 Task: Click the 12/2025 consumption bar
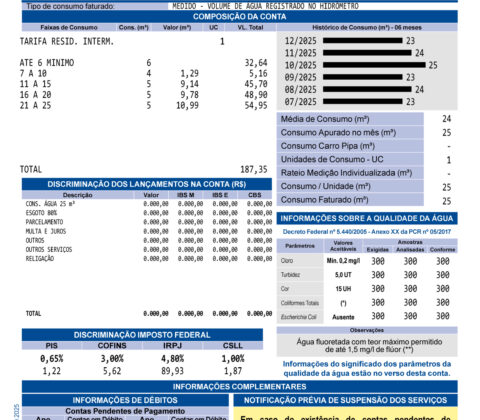pyautogui.click(x=363, y=41)
